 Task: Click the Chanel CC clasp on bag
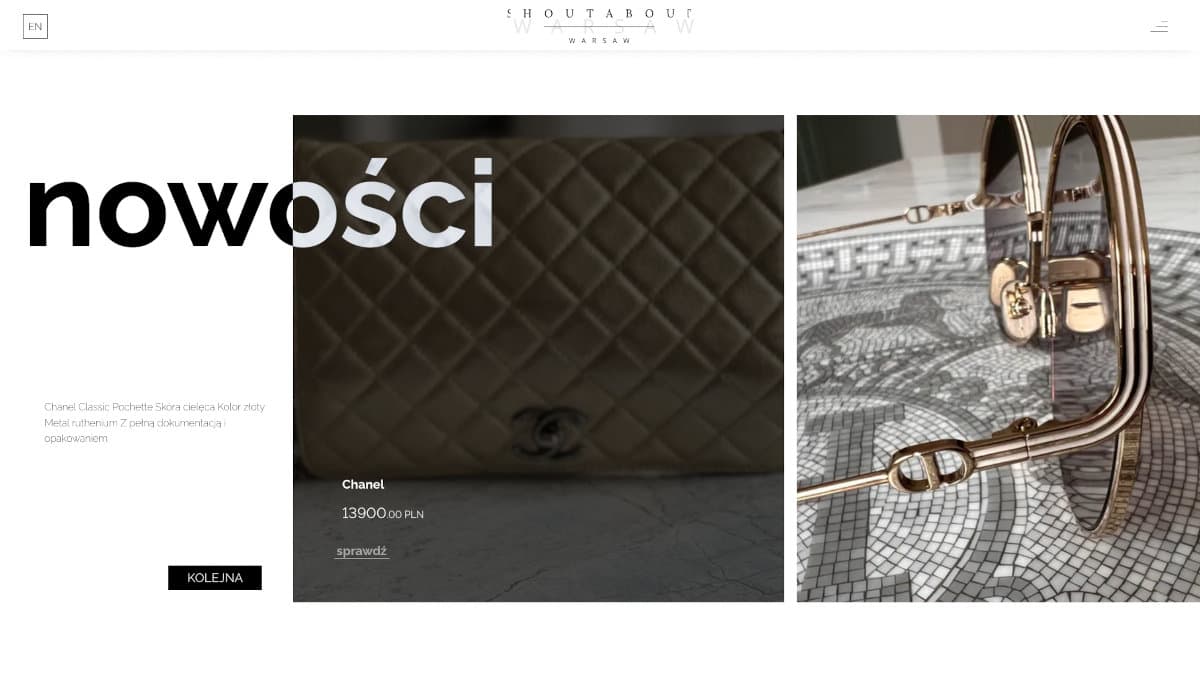(544, 430)
